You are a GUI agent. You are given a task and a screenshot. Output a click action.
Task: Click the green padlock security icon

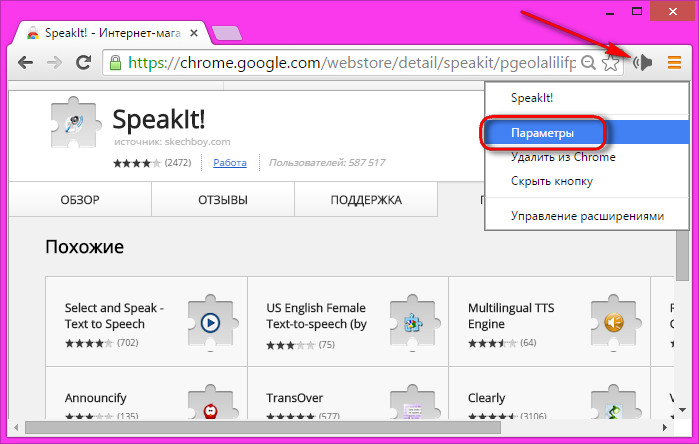[115, 63]
